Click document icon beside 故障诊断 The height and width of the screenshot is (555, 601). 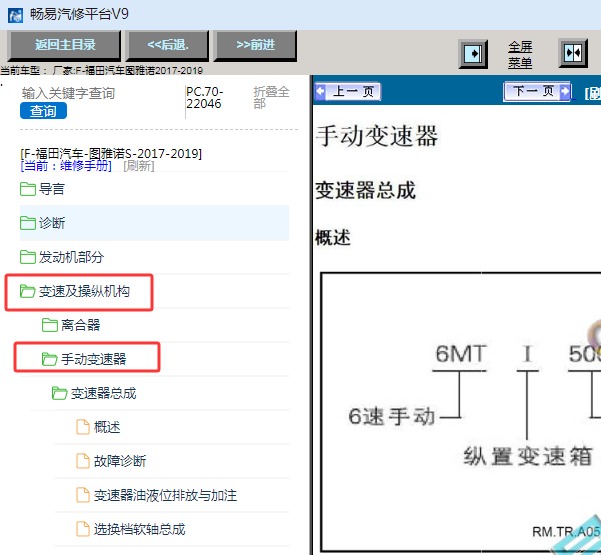tap(83, 461)
